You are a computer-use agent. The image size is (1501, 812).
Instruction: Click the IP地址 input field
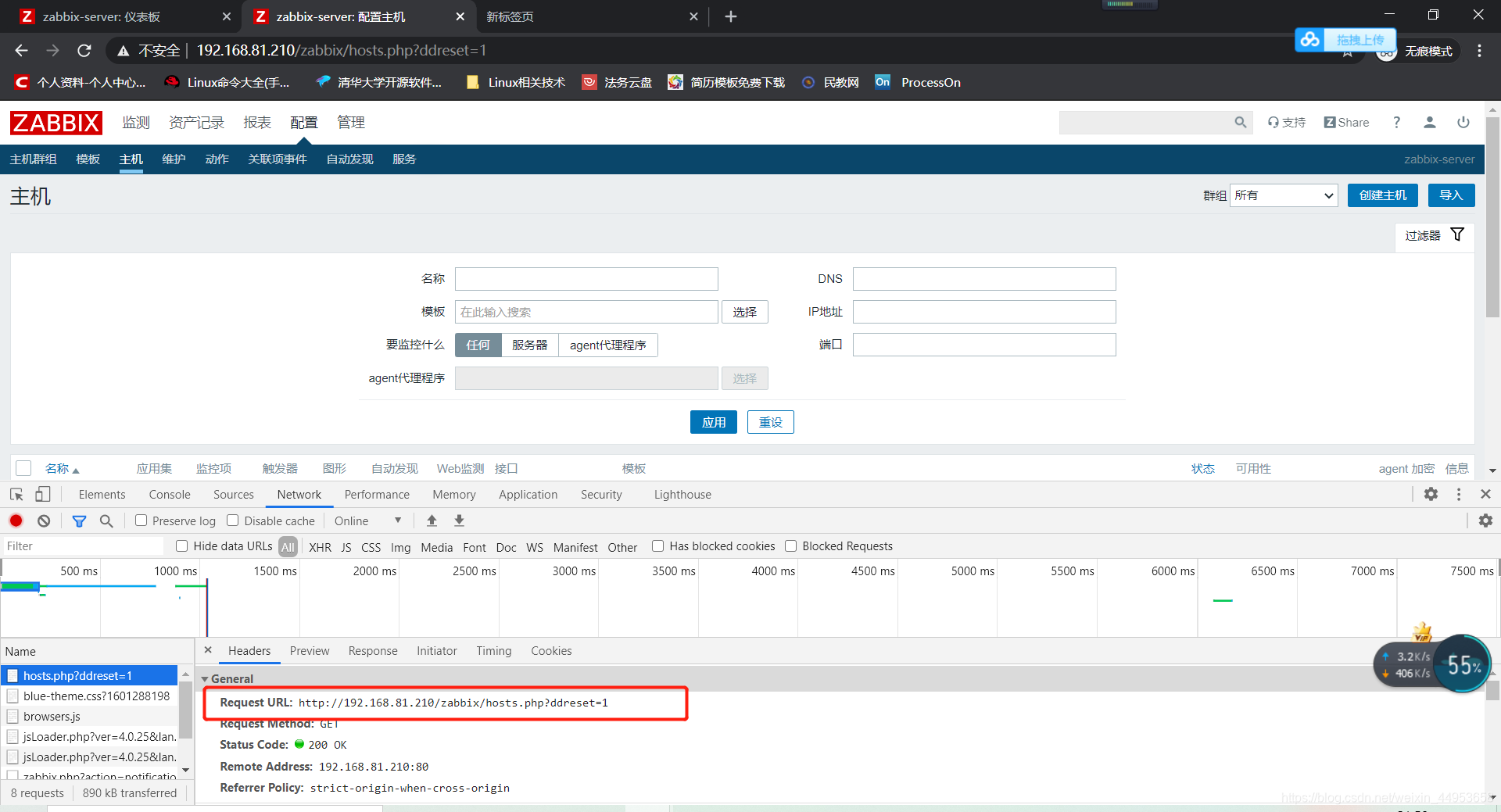coord(984,312)
